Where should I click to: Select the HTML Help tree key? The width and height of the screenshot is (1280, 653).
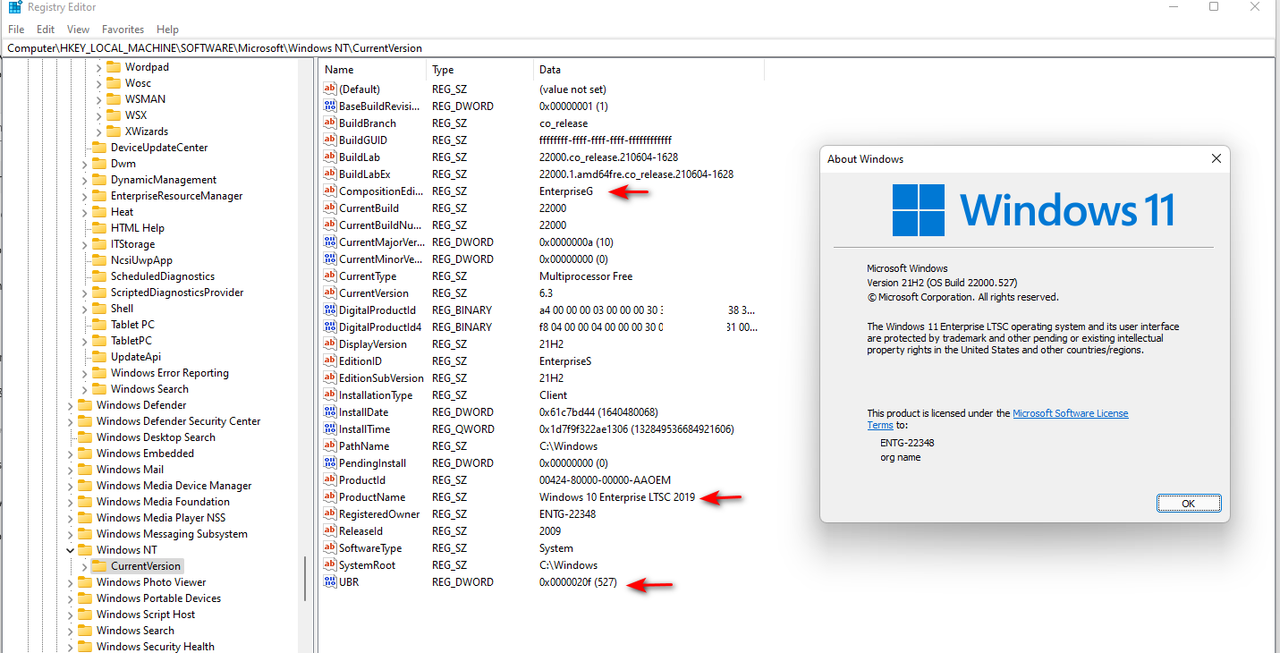pyautogui.click(x=137, y=228)
